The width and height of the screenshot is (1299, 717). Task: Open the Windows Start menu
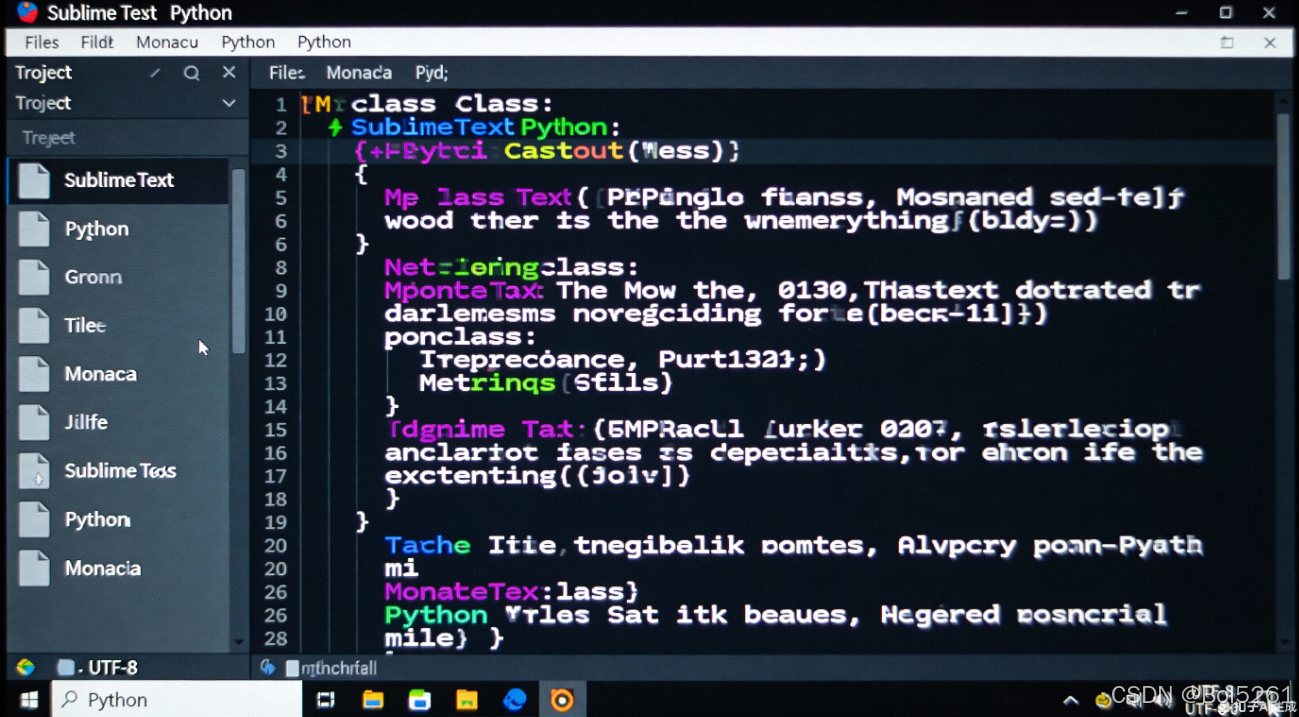[x=28, y=700]
